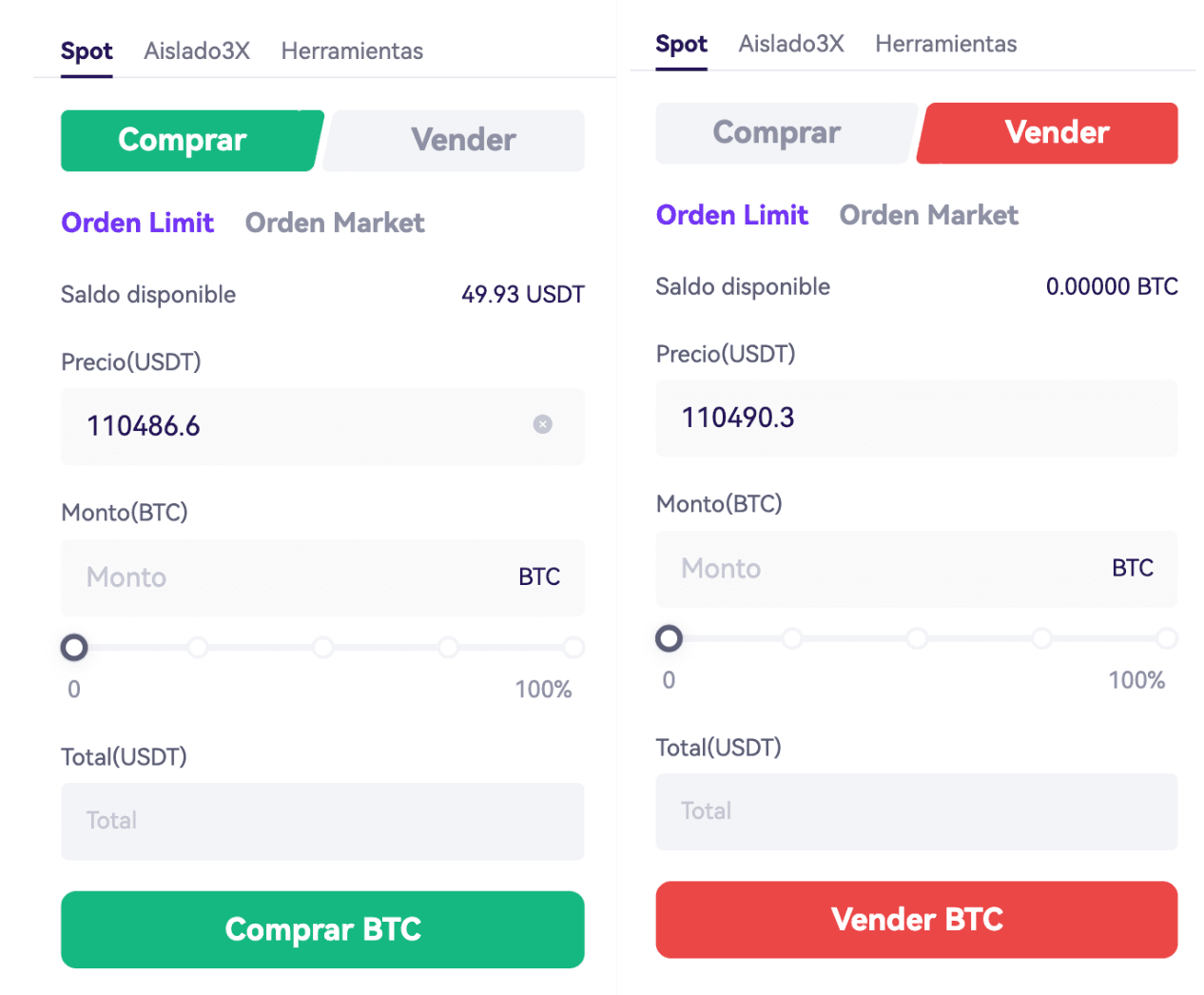Open Herramientas tab in buy panel
Screen dimensions: 1204x995
tap(352, 51)
